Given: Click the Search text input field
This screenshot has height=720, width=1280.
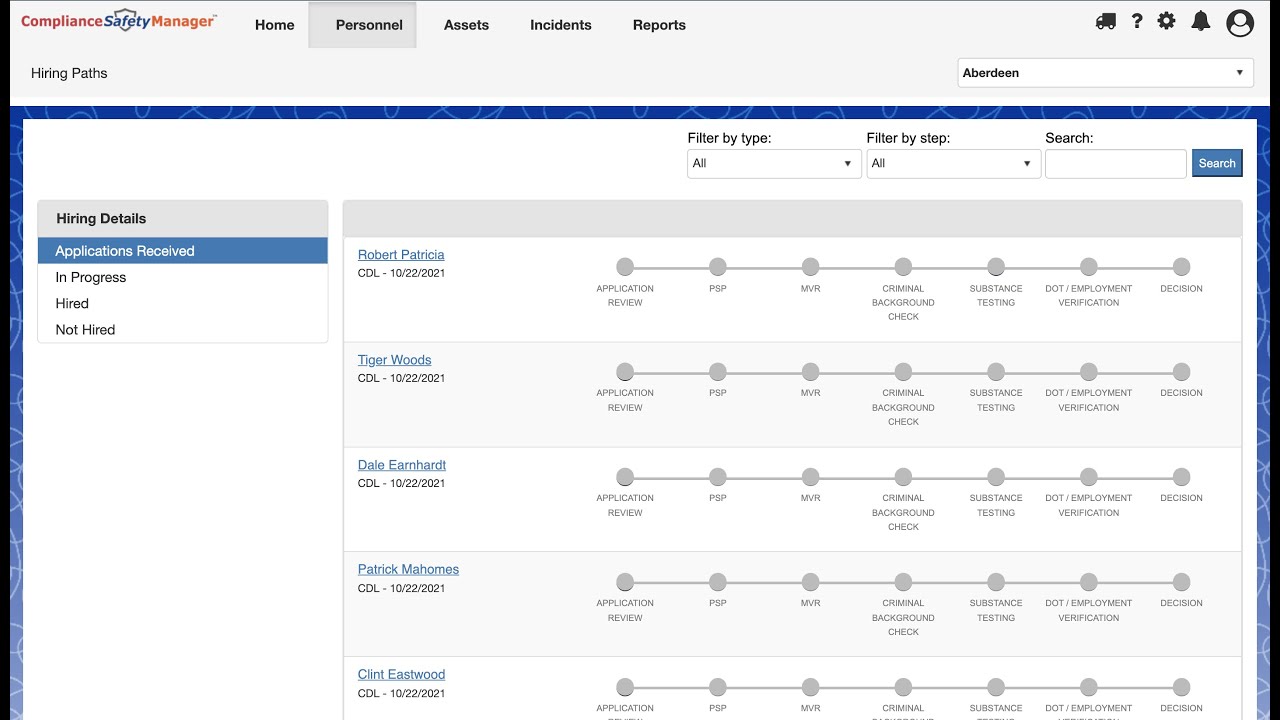Looking at the screenshot, I should click(1116, 163).
